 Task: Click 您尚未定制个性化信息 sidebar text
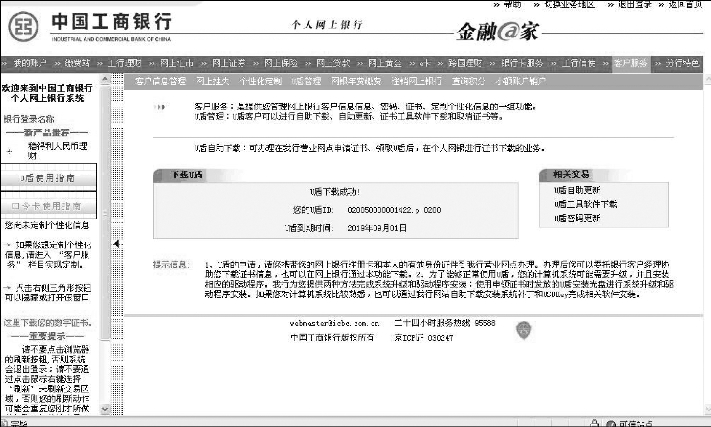pyautogui.click(x=47, y=225)
